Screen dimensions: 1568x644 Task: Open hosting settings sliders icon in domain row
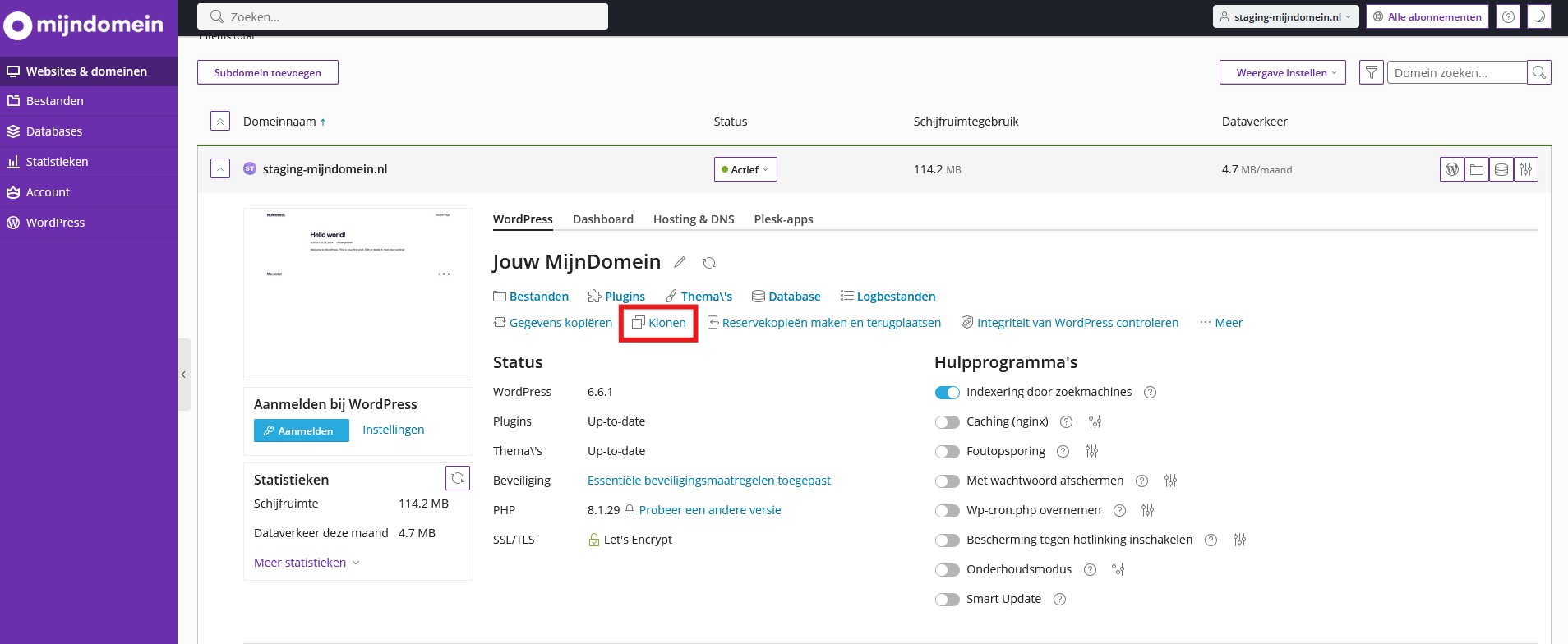[1526, 169]
